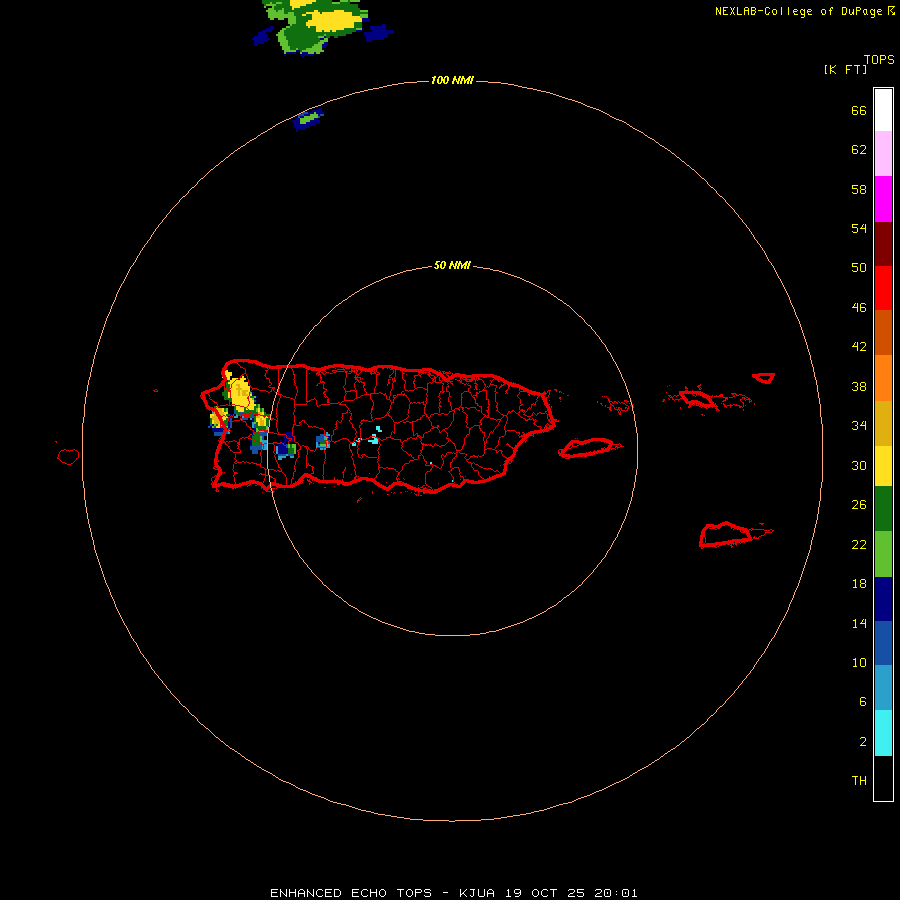Click the light green 26 kft swatch

[x=883, y=554]
